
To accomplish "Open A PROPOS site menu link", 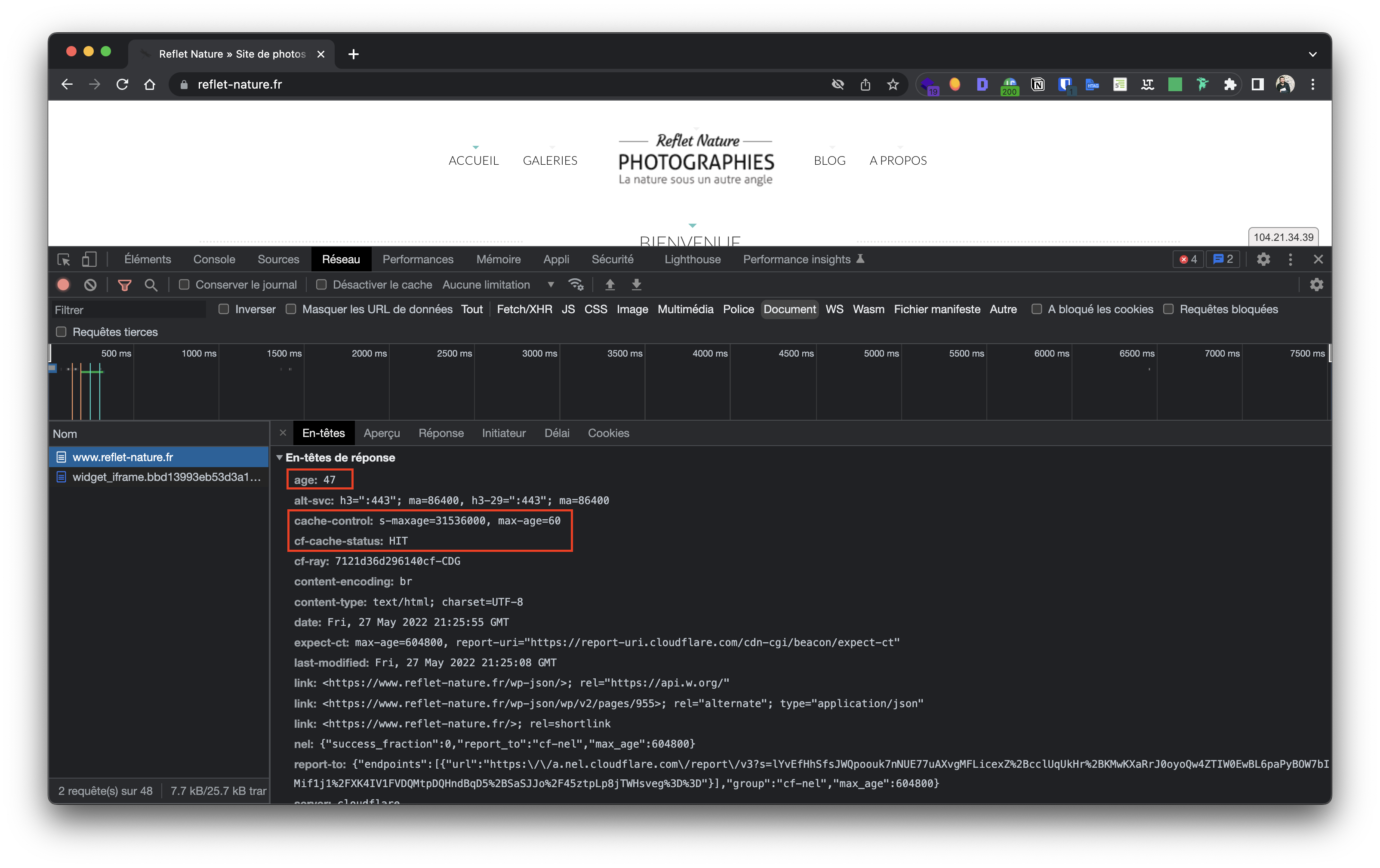I will [897, 160].
